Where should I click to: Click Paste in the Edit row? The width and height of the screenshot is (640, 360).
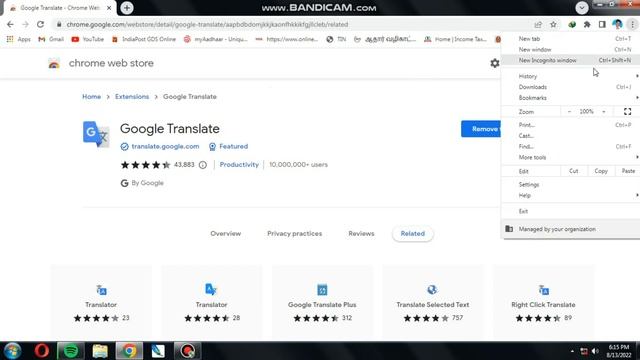point(628,171)
